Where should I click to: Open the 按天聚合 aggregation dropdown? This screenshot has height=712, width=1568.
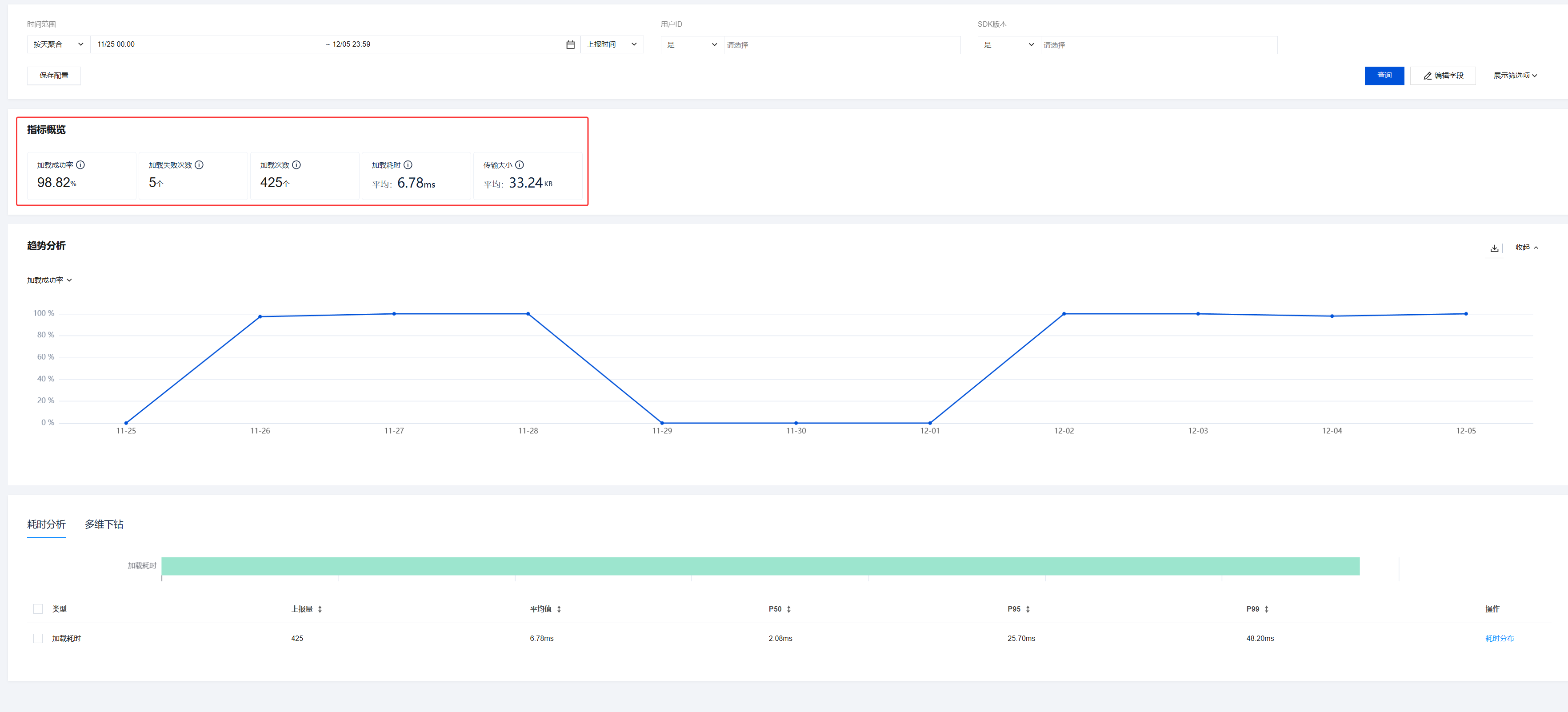[58, 44]
